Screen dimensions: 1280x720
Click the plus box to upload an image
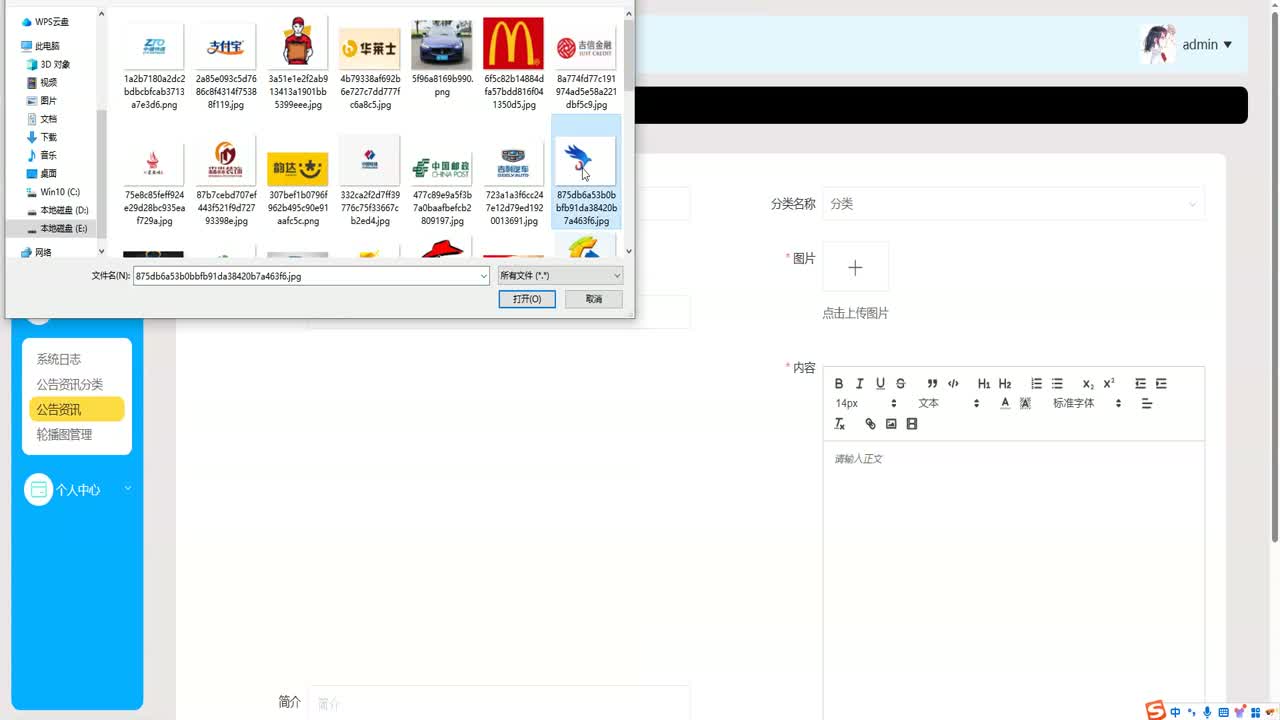855,267
